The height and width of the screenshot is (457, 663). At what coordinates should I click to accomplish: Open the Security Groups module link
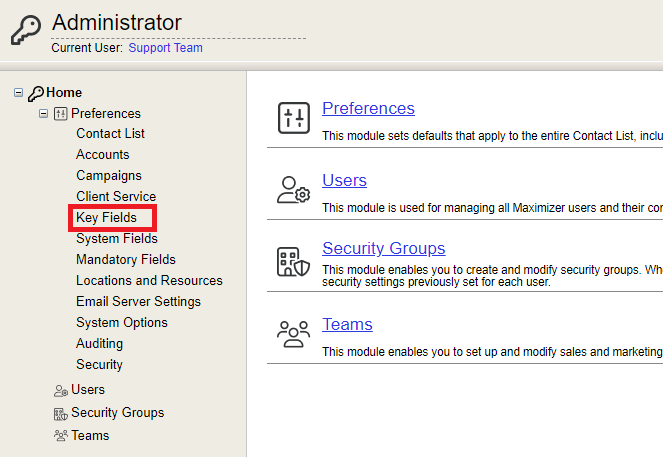384,248
